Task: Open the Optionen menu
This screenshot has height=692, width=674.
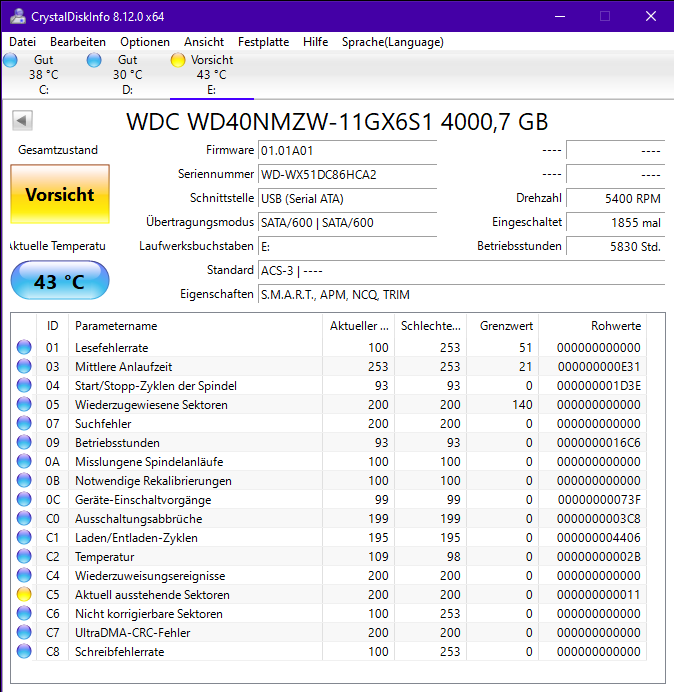Action: click(x=145, y=42)
